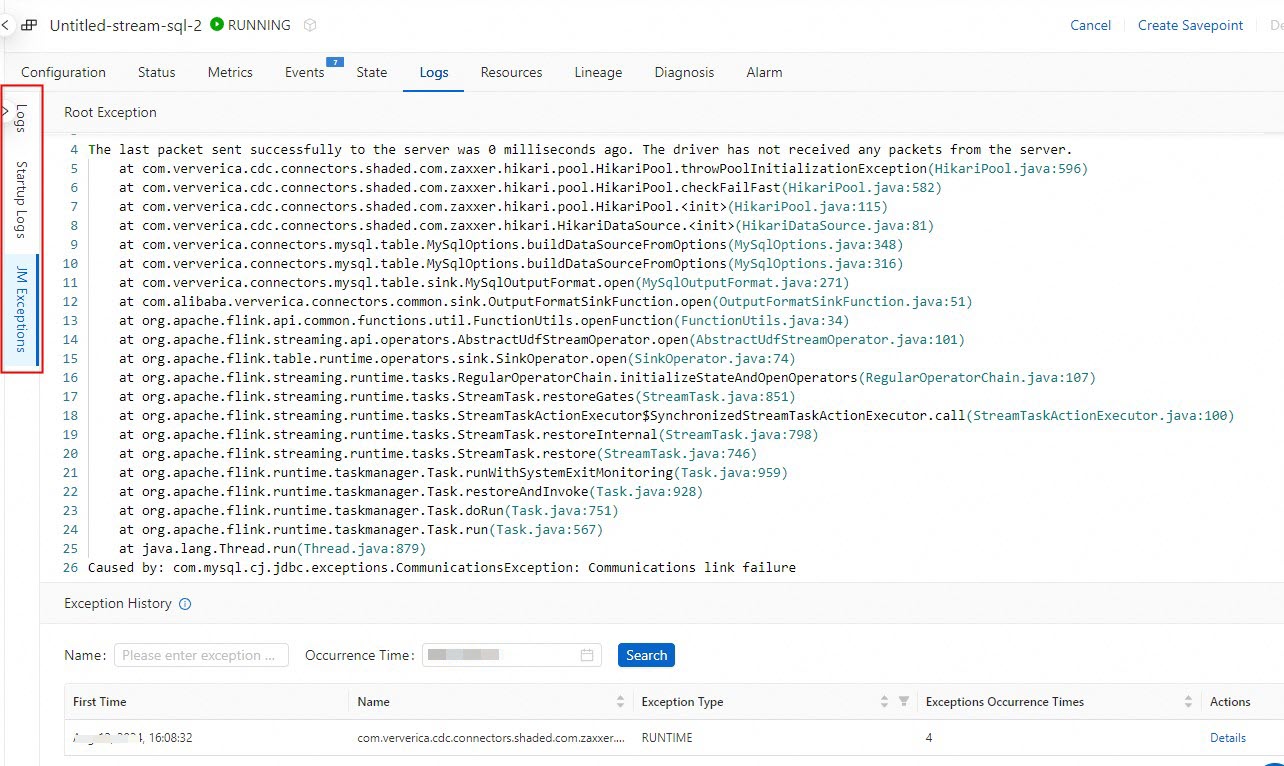The image size is (1284, 766).
Task: Click the Task.java:928 reference
Action: click(645, 492)
